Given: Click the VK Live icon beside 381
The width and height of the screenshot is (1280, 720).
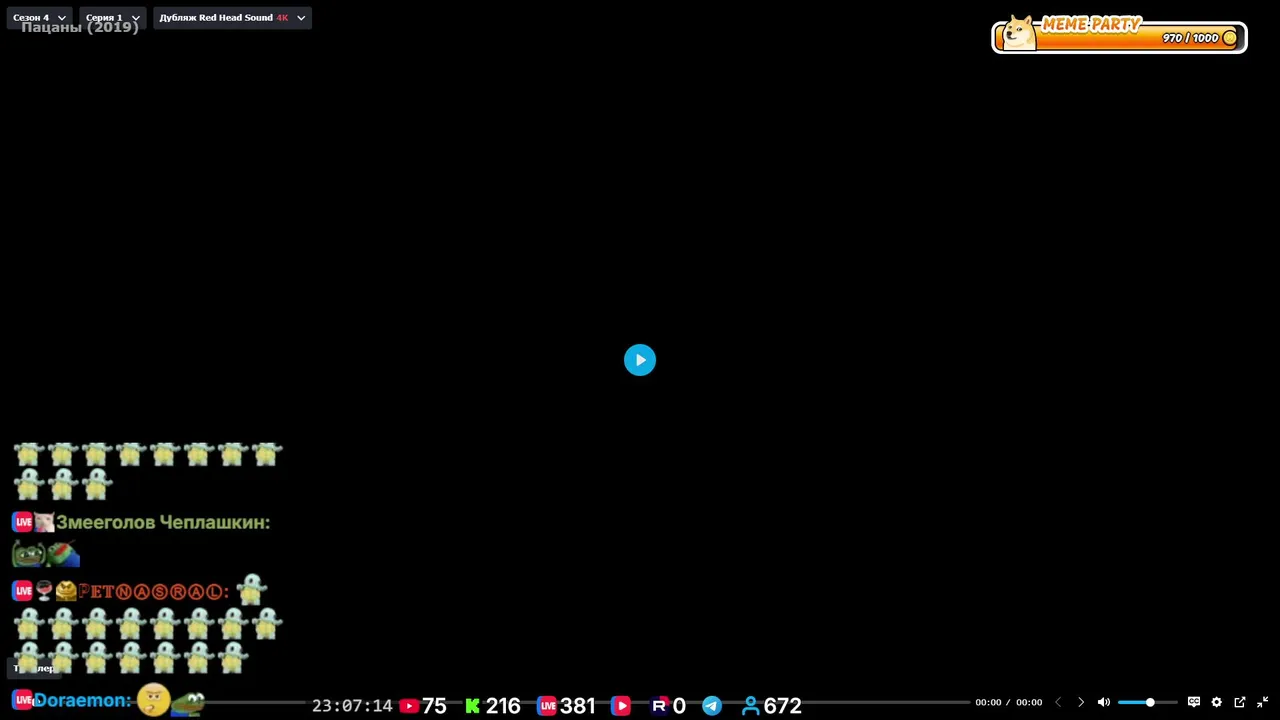Looking at the screenshot, I should point(547,706).
